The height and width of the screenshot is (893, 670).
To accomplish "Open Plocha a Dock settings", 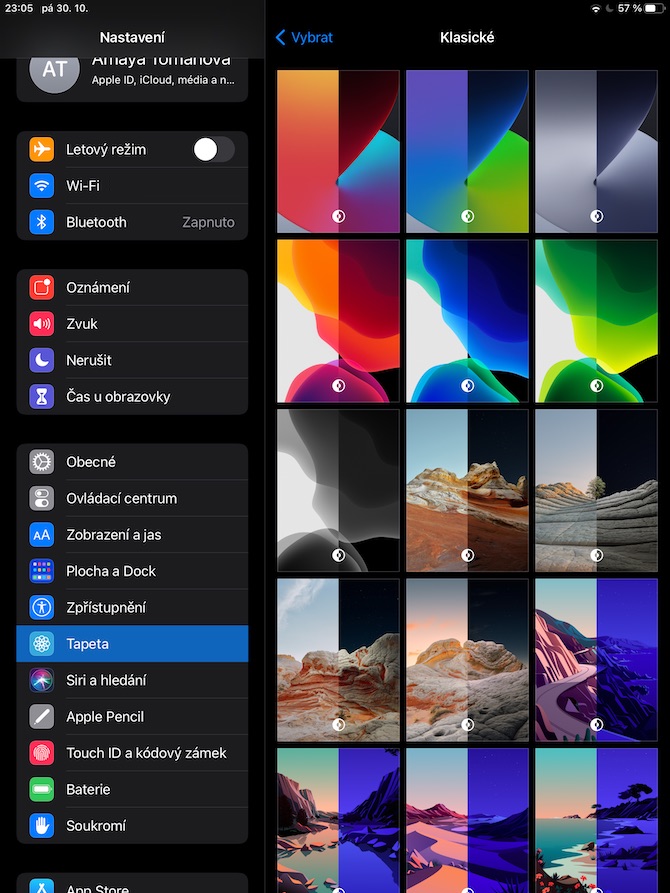I will click(132, 571).
